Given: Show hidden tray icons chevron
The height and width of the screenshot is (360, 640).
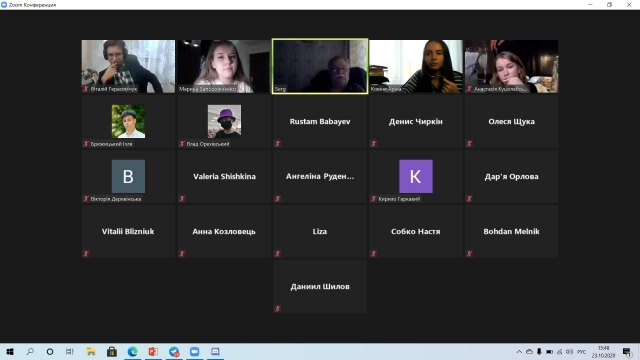Looking at the screenshot, I should click(x=519, y=352).
